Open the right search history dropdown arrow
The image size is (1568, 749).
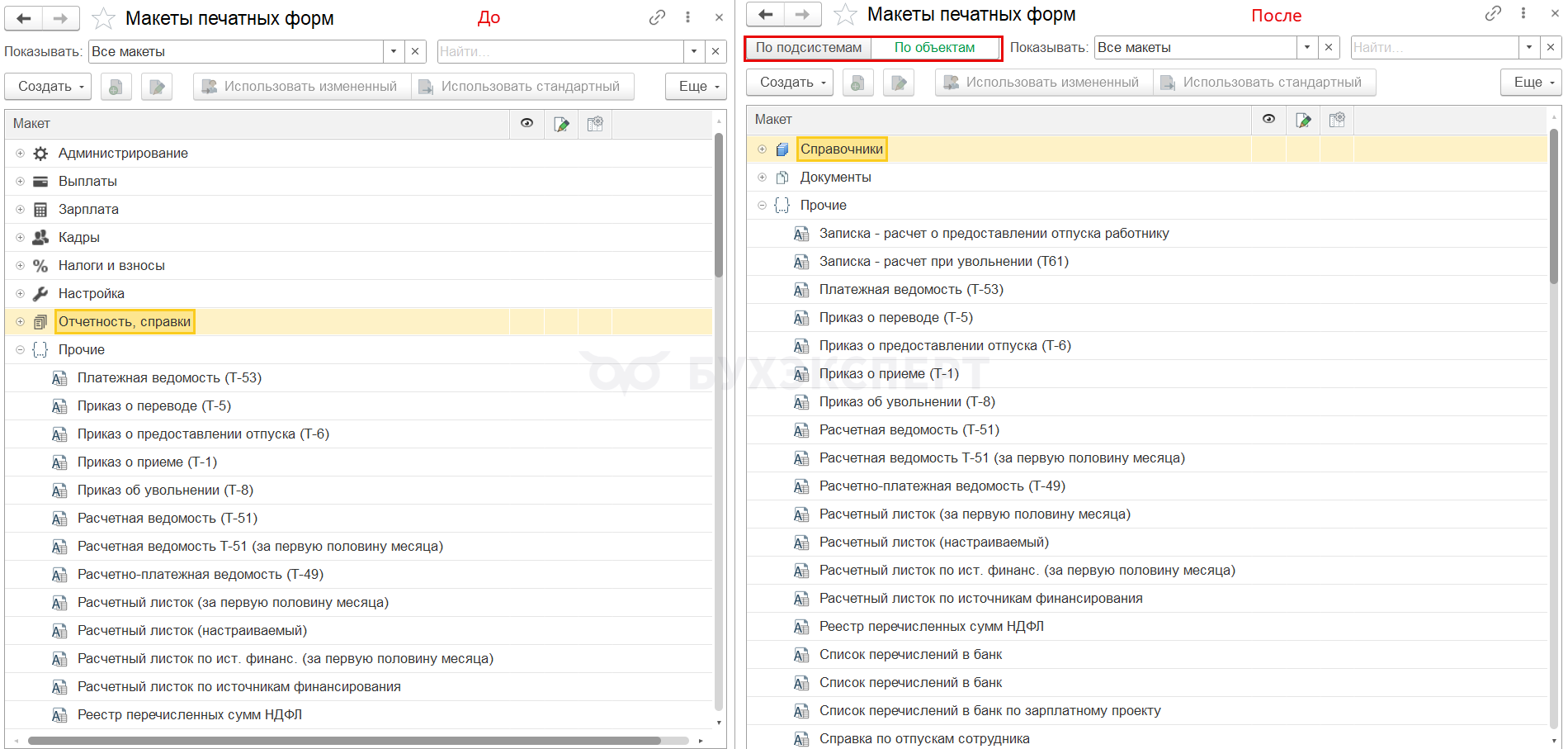[x=1529, y=47]
